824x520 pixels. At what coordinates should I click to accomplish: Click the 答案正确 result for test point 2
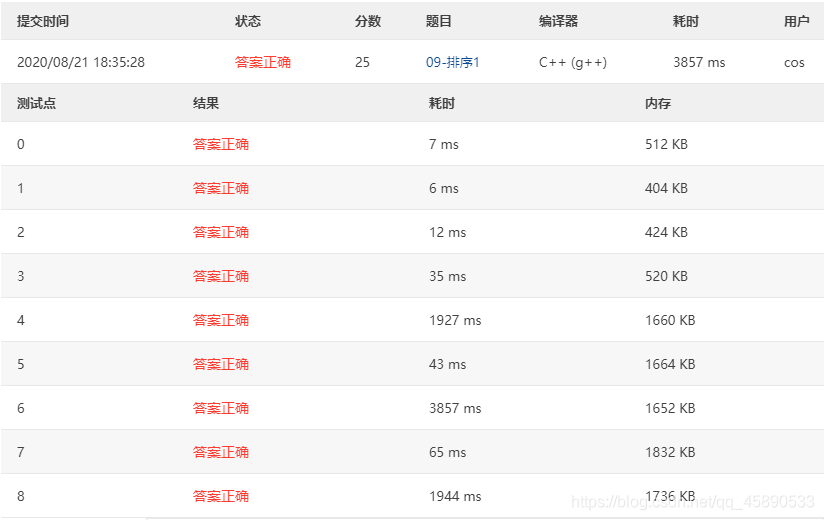point(221,233)
